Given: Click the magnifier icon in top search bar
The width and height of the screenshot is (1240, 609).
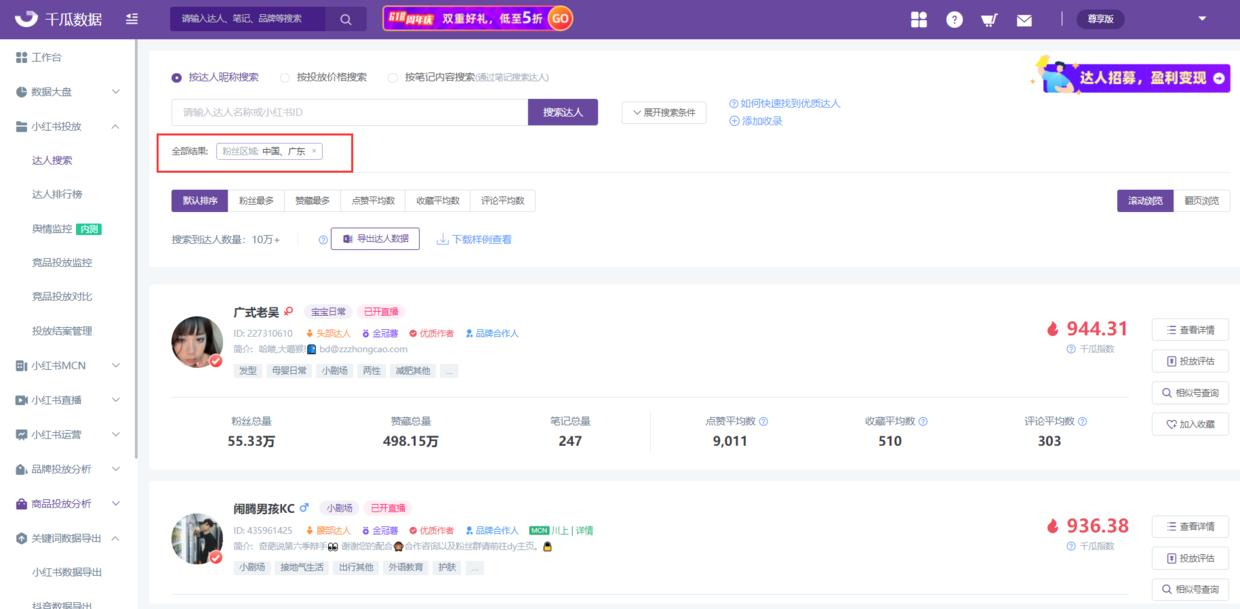Looking at the screenshot, I should [344, 19].
